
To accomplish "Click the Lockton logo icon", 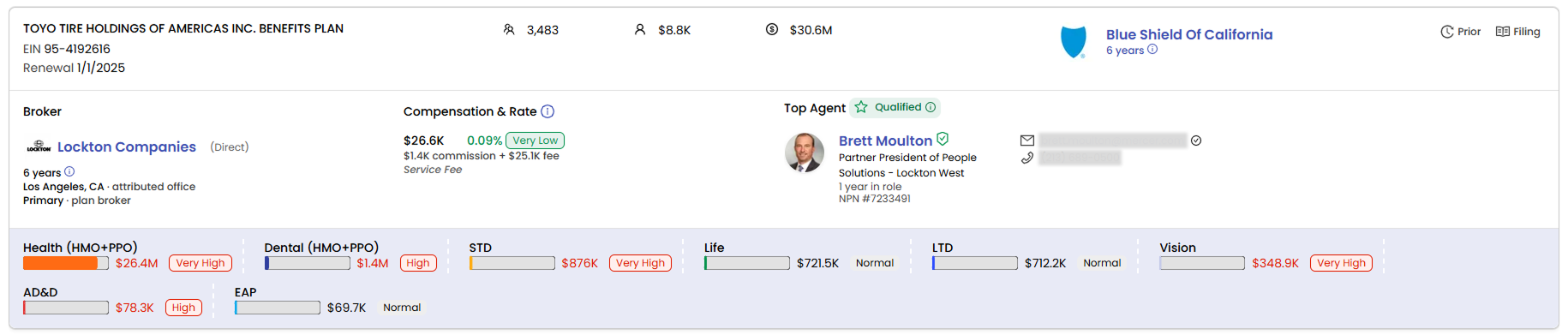I will [39, 147].
